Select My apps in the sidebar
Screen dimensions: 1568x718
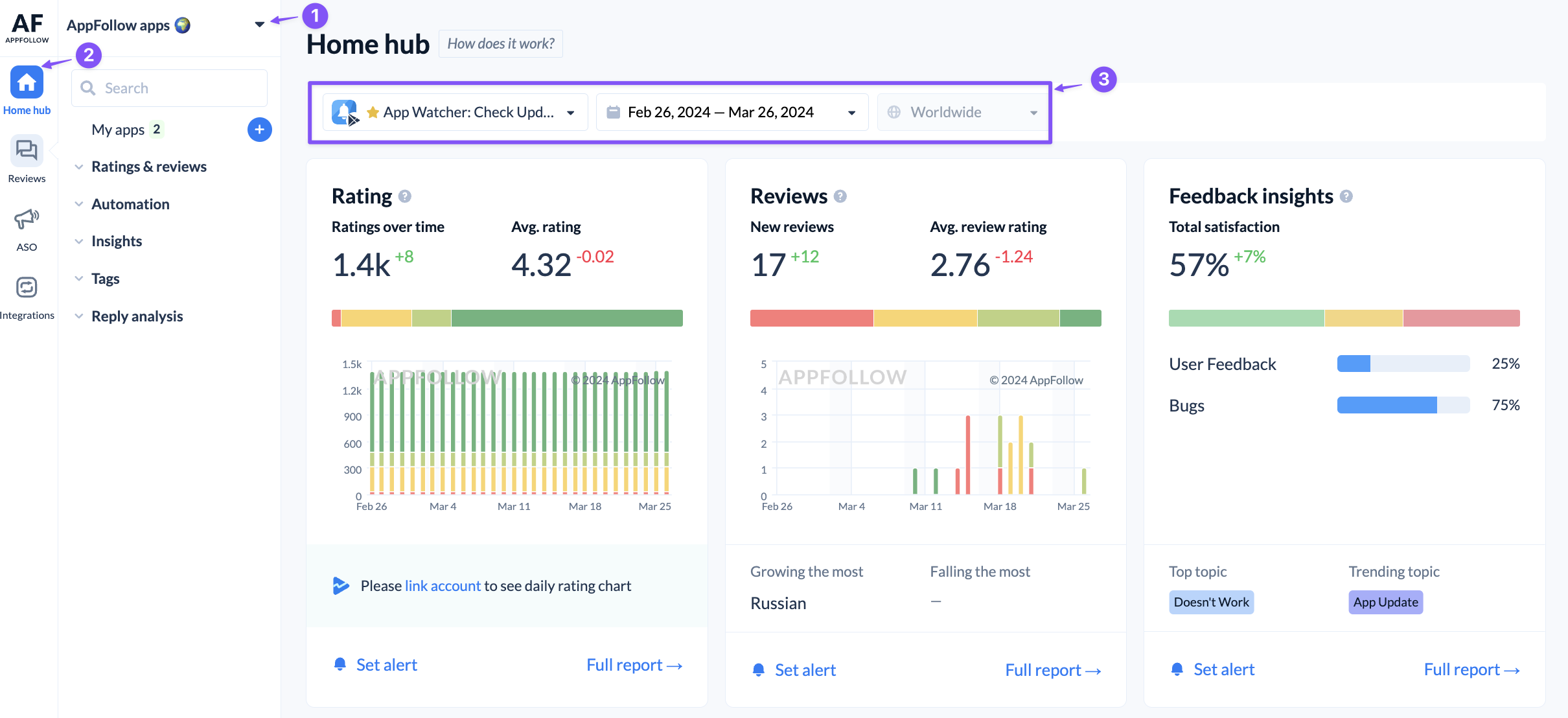[118, 130]
